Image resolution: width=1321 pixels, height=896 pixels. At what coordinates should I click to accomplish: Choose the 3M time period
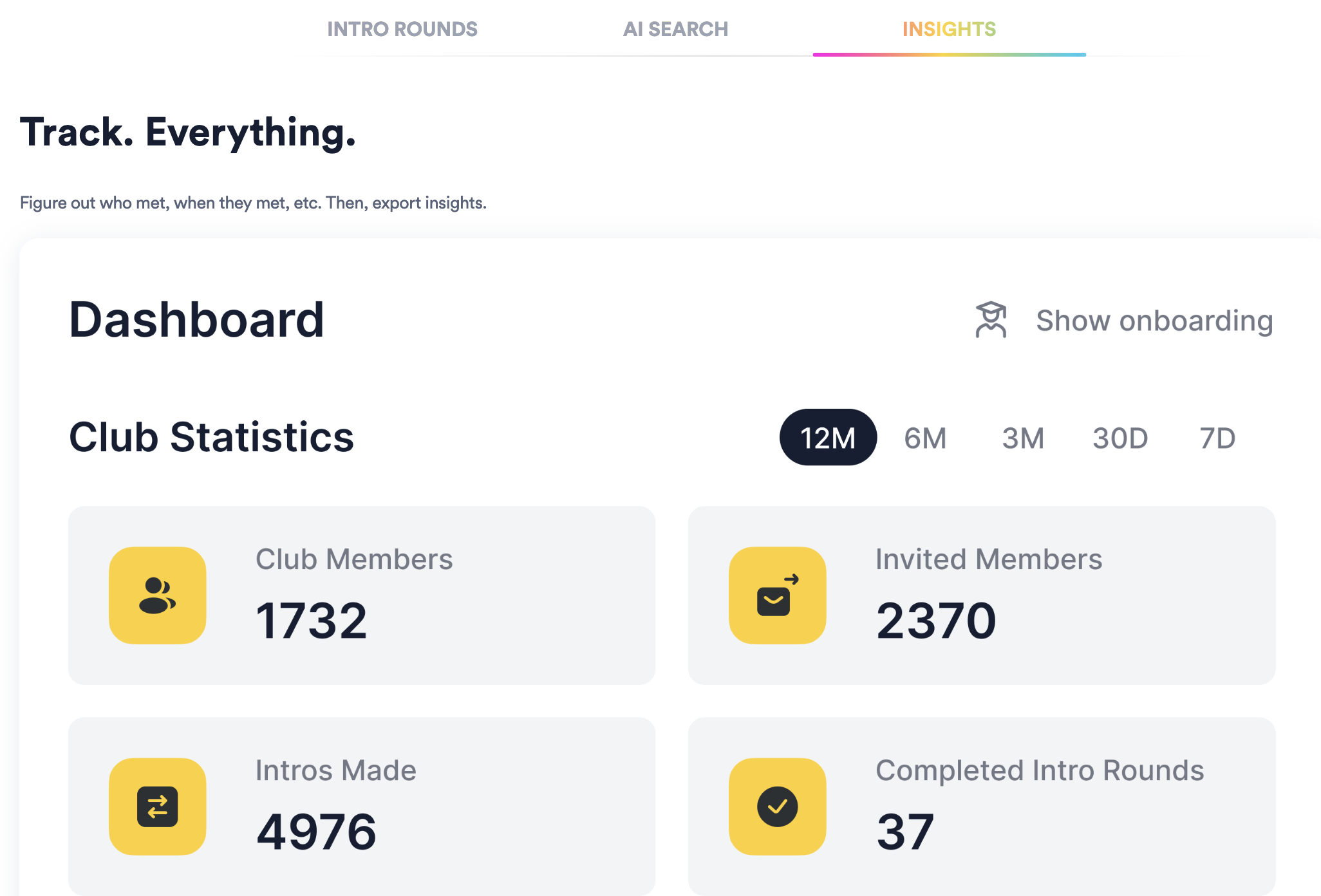pyautogui.click(x=1022, y=438)
